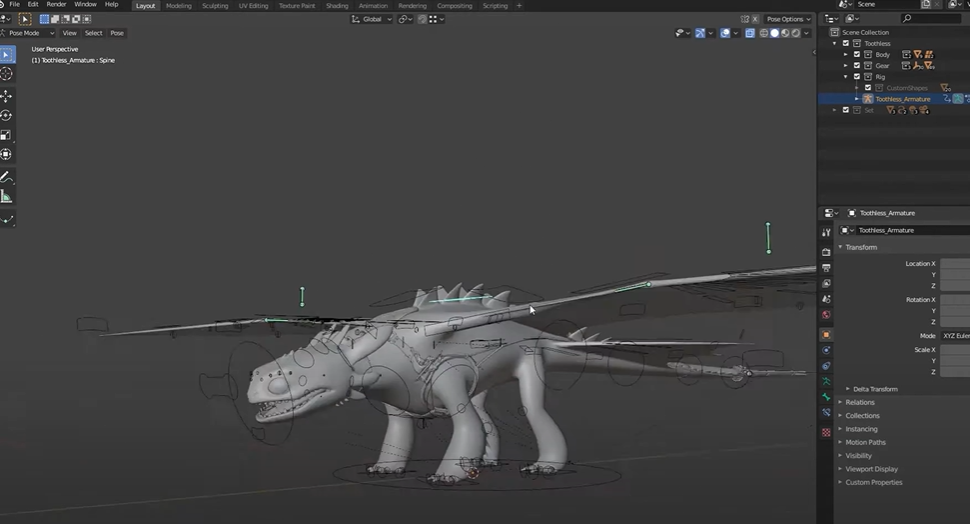This screenshot has height=524, width=970.
Task: Collapse the Rig collection in outliner
Action: pyautogui.click(x=846, y=77)
